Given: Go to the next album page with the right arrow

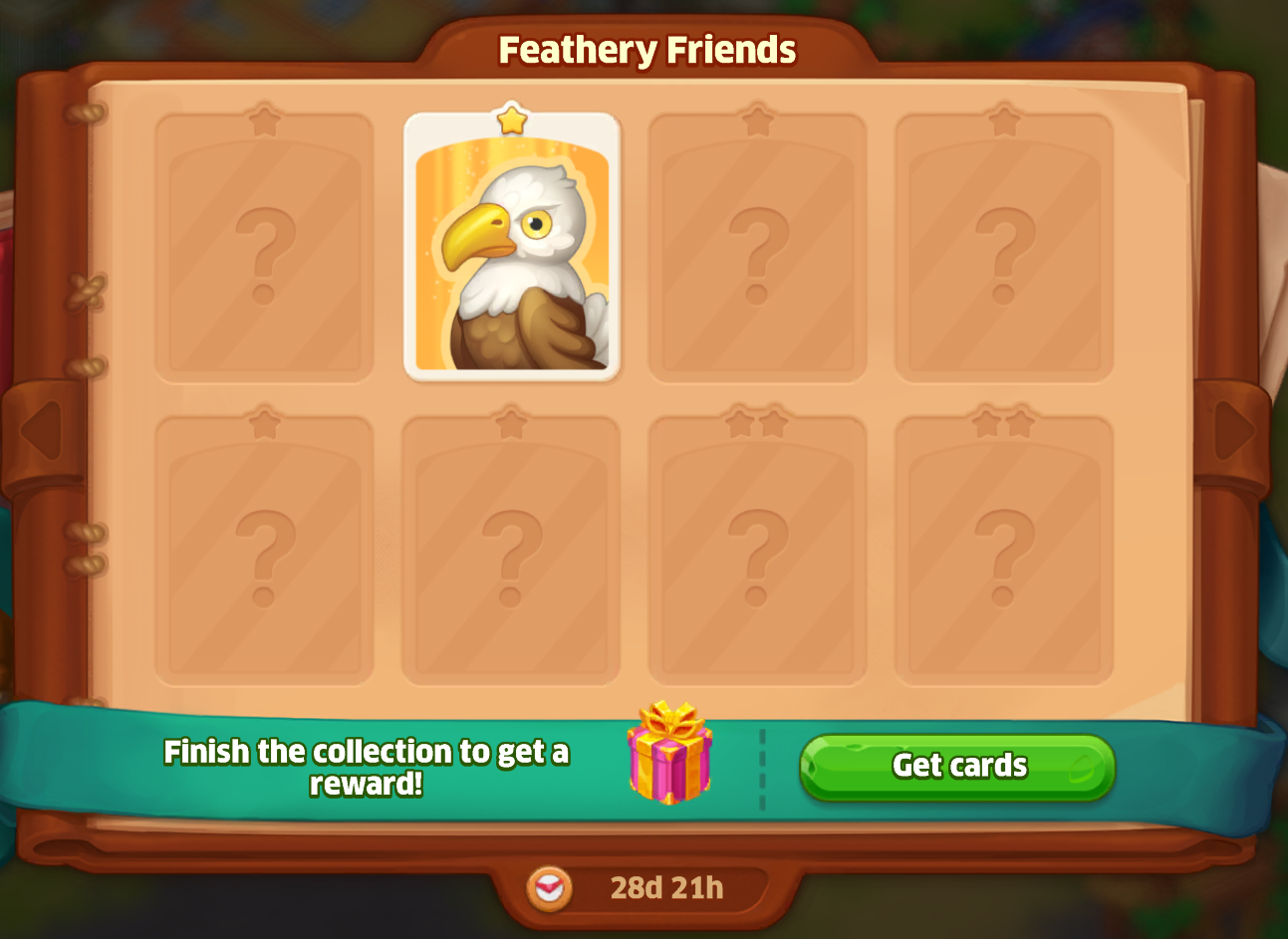Looking at the screenshot, I should [x=1235, y=431].
